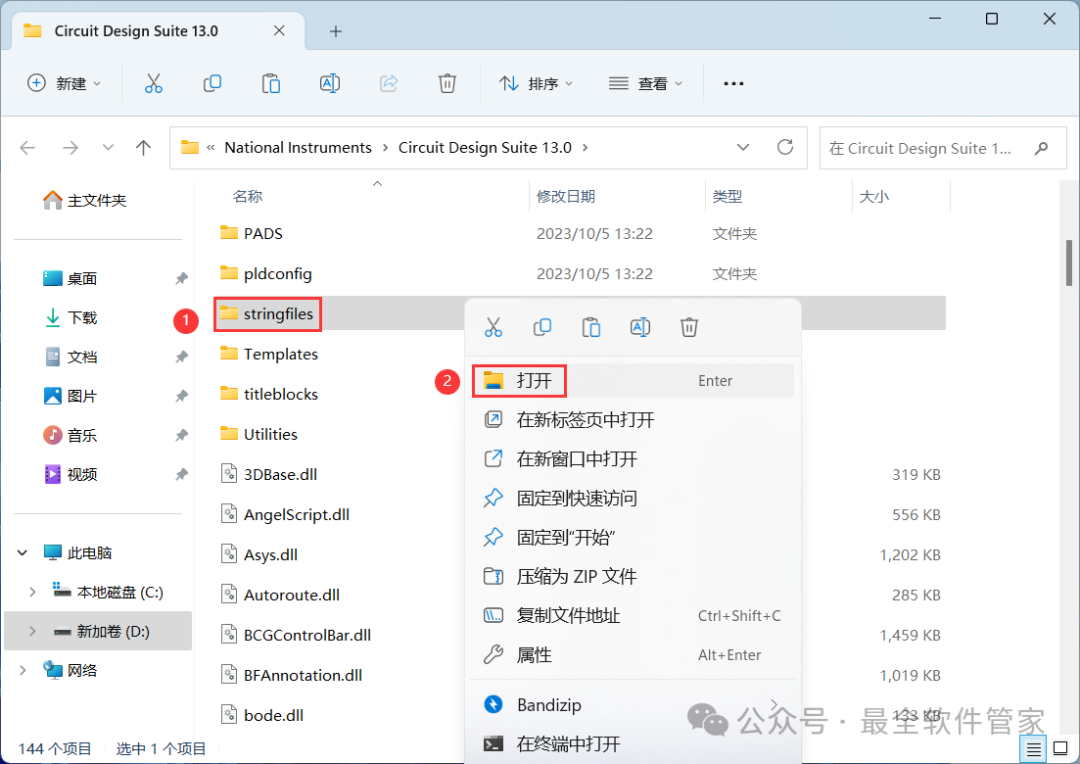This screenshot has width=1080, height=764.
Task: Choose 在新标签页中打开
Action: 632,420
